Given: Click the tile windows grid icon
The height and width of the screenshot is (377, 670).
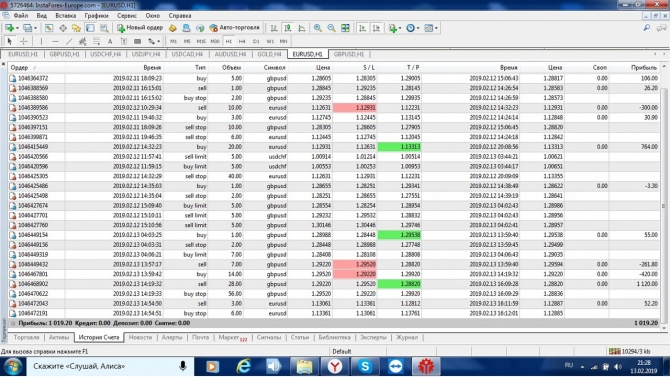Looking at the screenshot, I should (345, 28).
